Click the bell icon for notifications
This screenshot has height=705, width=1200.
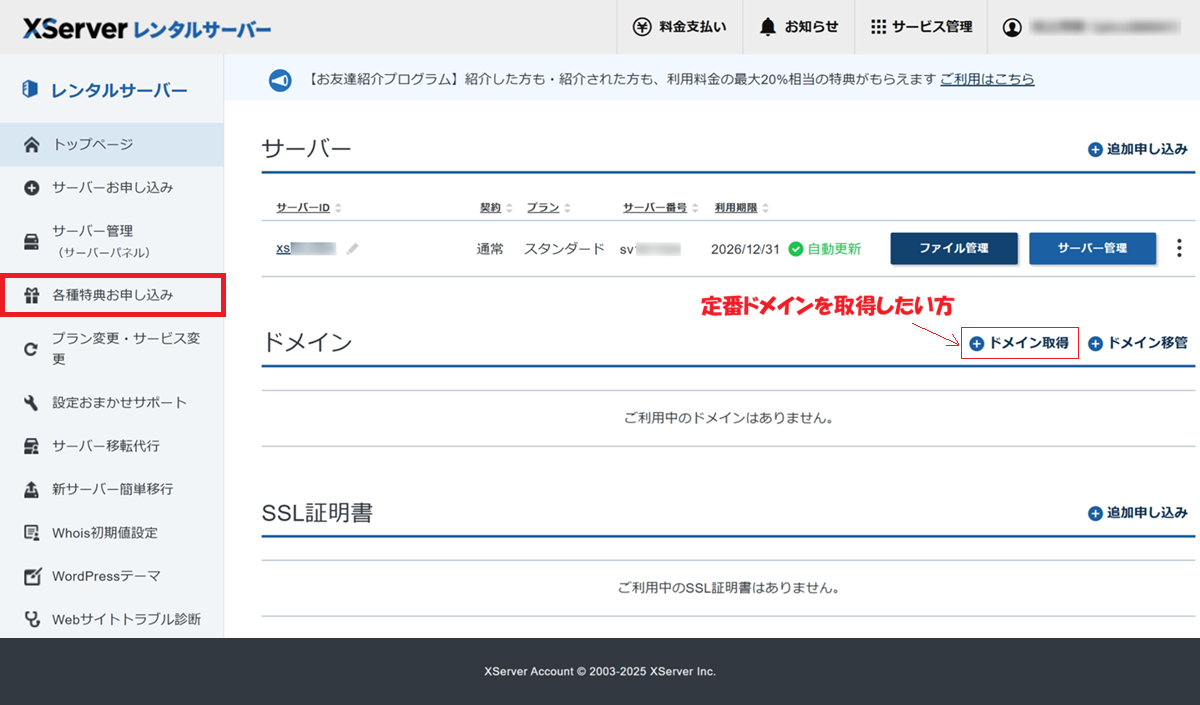(768, 27)
